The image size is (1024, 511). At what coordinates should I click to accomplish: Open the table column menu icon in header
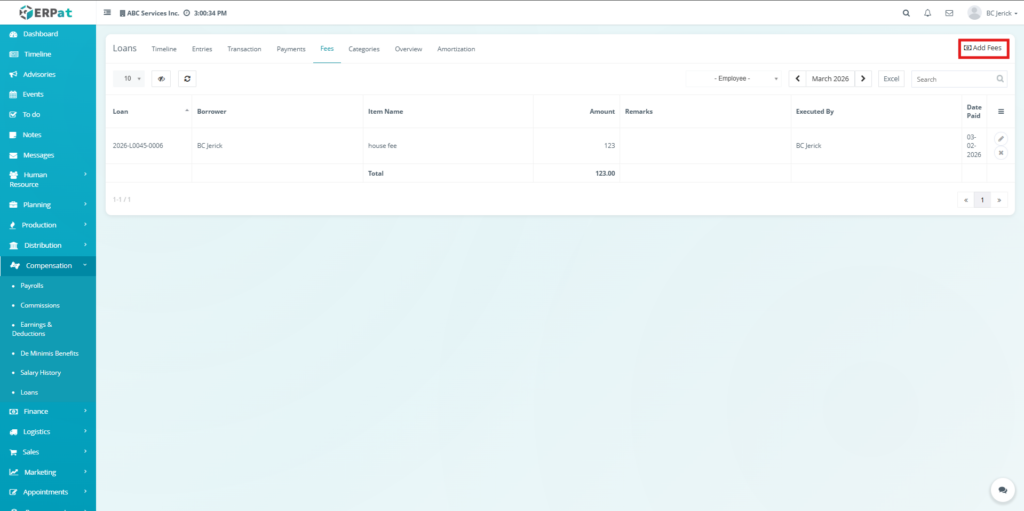[x=1001, y=111]
